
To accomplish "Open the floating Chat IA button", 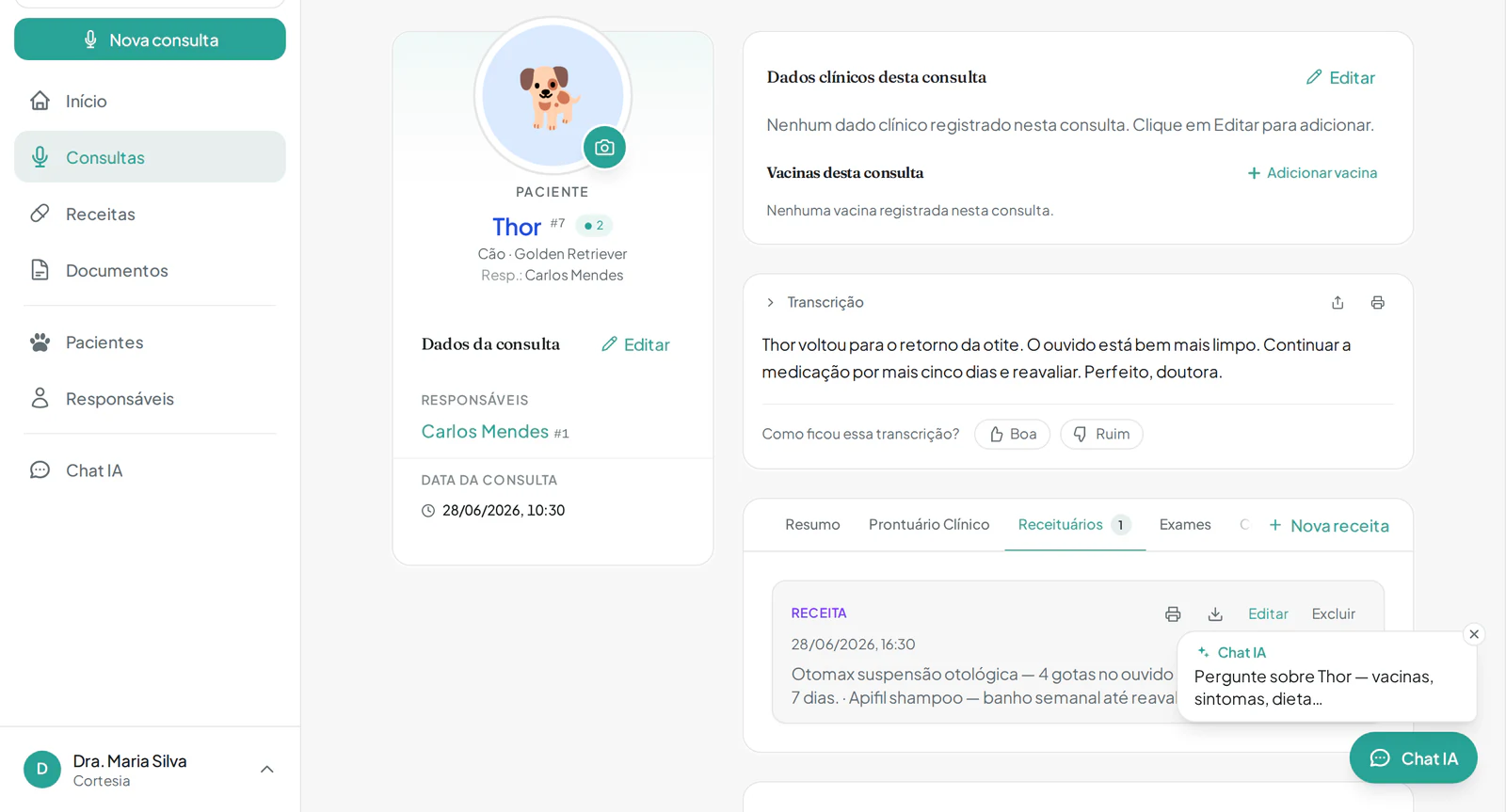I will coord(1413,758).
